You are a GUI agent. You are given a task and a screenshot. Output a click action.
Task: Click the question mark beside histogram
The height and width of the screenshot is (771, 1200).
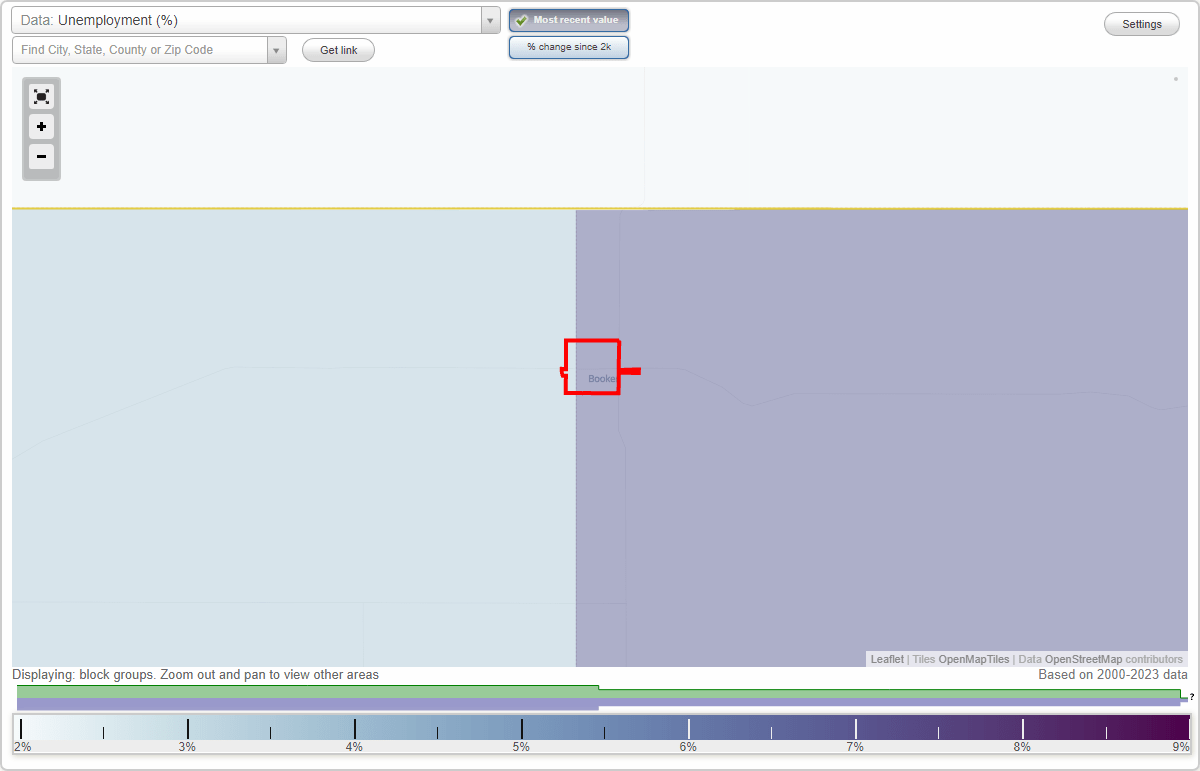[1192, 697]
